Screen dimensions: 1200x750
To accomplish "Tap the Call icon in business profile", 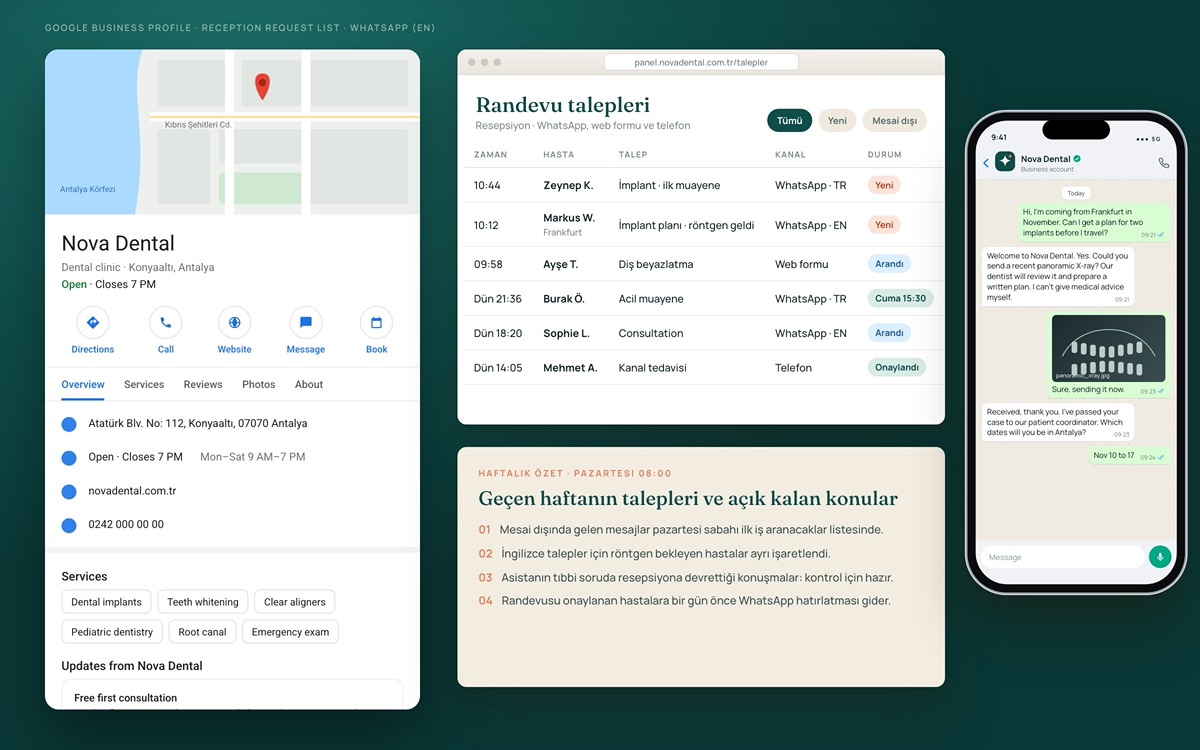I will click(165, 323).
